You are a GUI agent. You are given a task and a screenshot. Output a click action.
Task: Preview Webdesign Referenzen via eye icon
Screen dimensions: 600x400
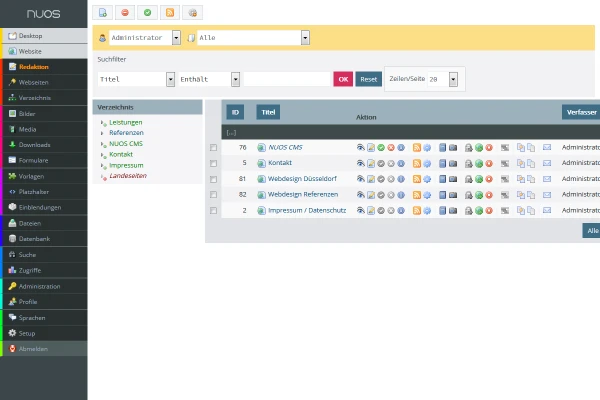[x=360, y=195]
